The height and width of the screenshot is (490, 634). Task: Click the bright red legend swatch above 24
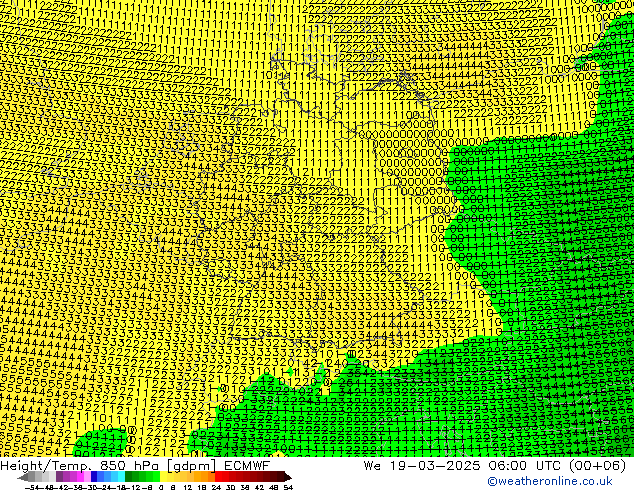(x=218, y=477)
